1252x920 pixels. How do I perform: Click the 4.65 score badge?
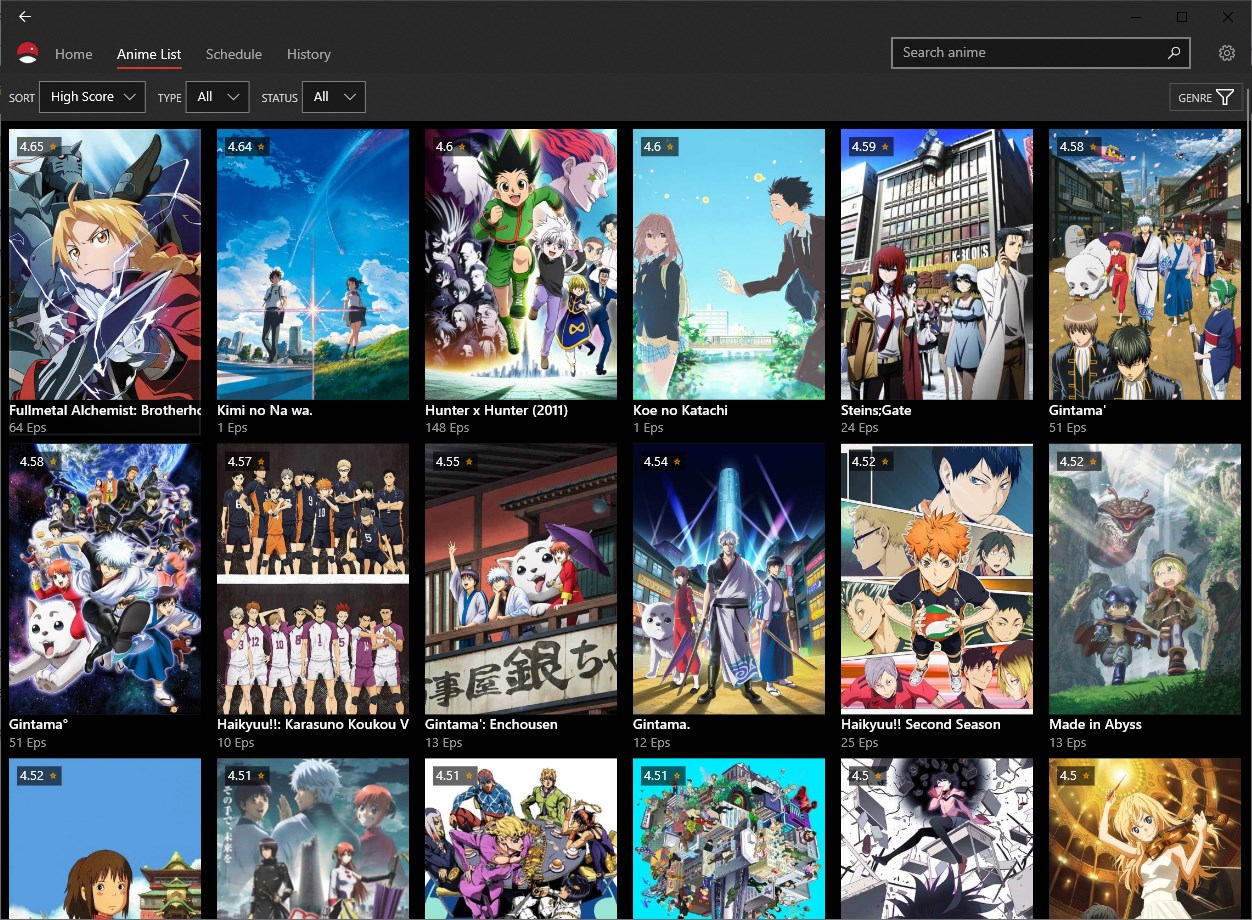coord(39,147)
